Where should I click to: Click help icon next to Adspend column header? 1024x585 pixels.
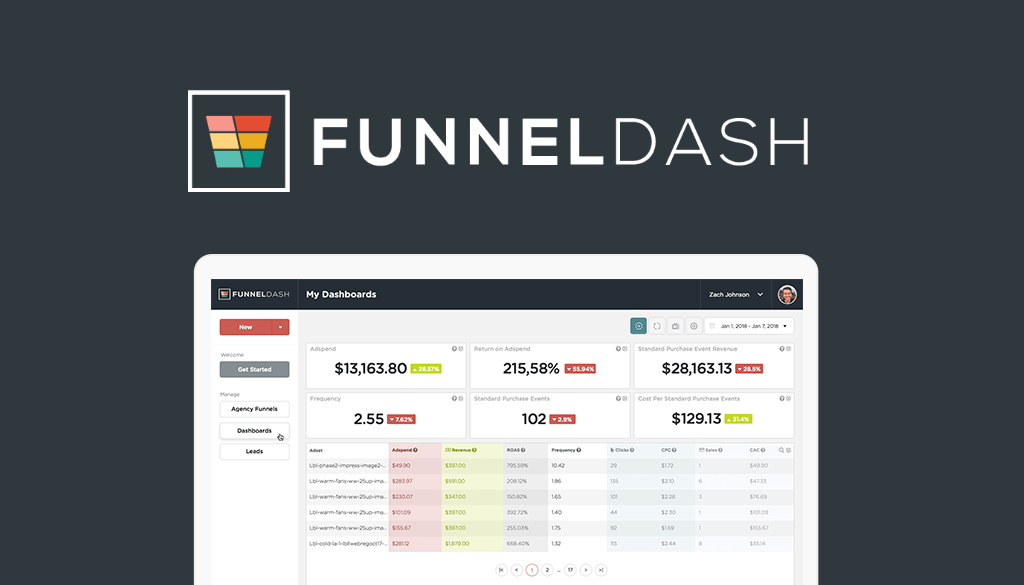(x=415, y=450)
